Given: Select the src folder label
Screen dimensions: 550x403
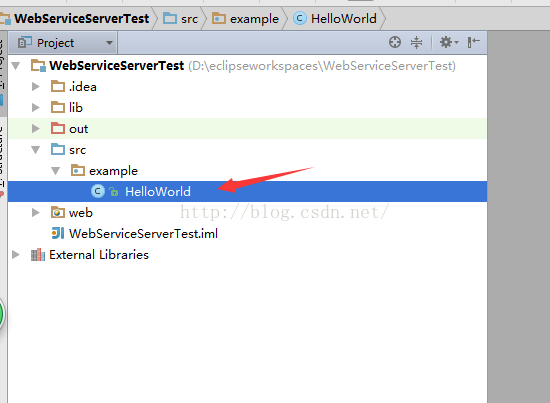Looking at the screenshot, I should 78,150.
